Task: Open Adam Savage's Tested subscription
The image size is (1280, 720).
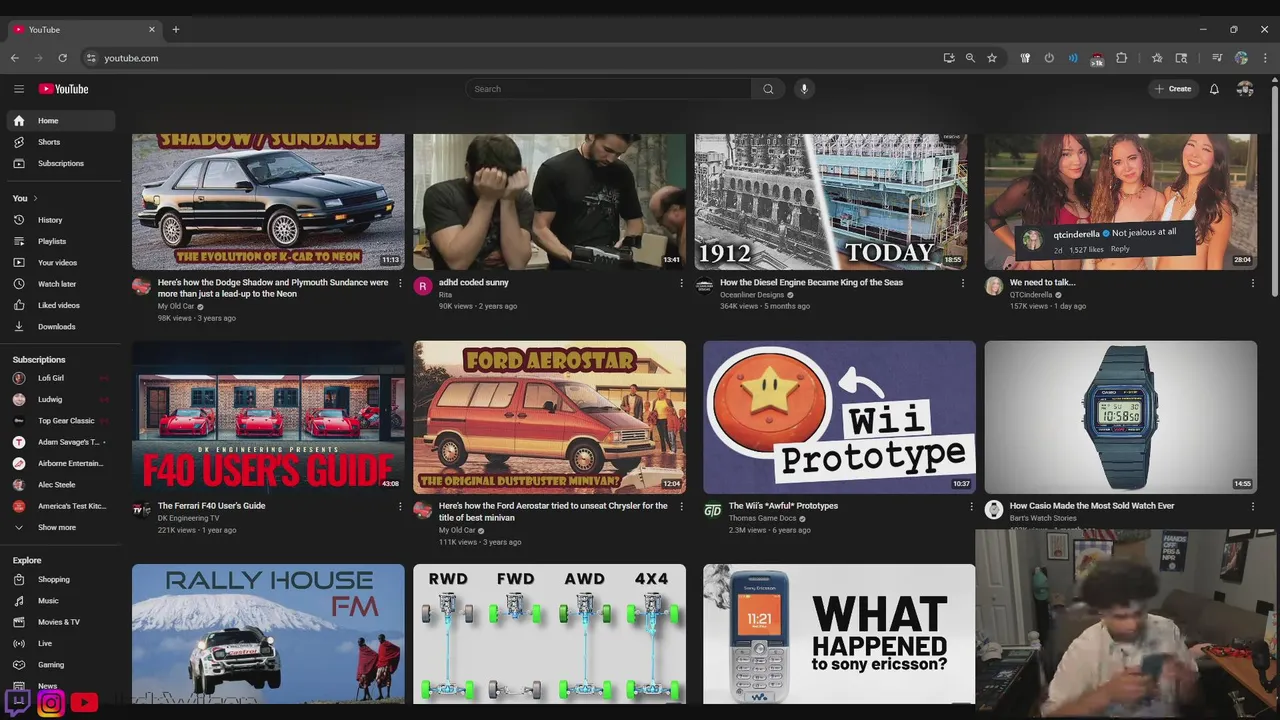Action: click(x=60, y=442)
